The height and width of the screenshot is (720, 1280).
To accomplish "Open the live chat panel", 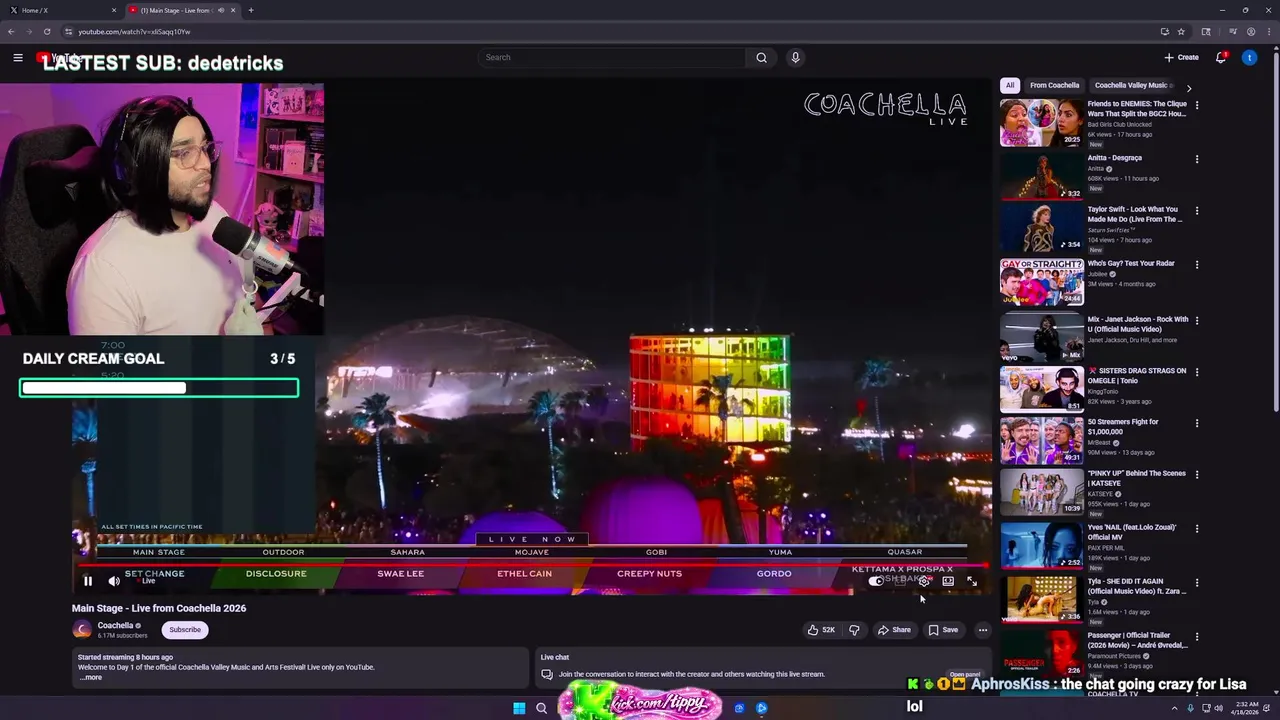I will [964, 675].
